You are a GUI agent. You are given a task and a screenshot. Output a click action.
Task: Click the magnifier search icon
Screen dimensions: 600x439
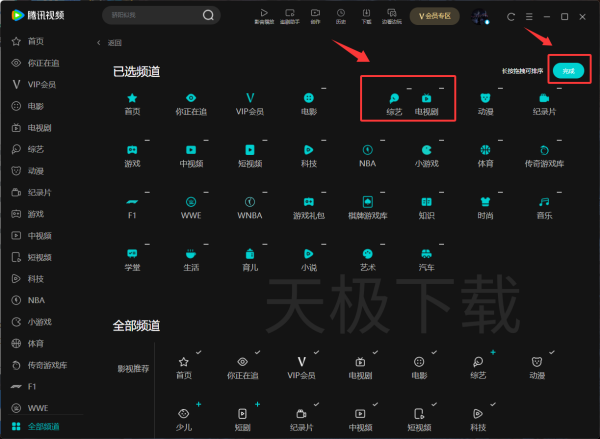[208, 16]
